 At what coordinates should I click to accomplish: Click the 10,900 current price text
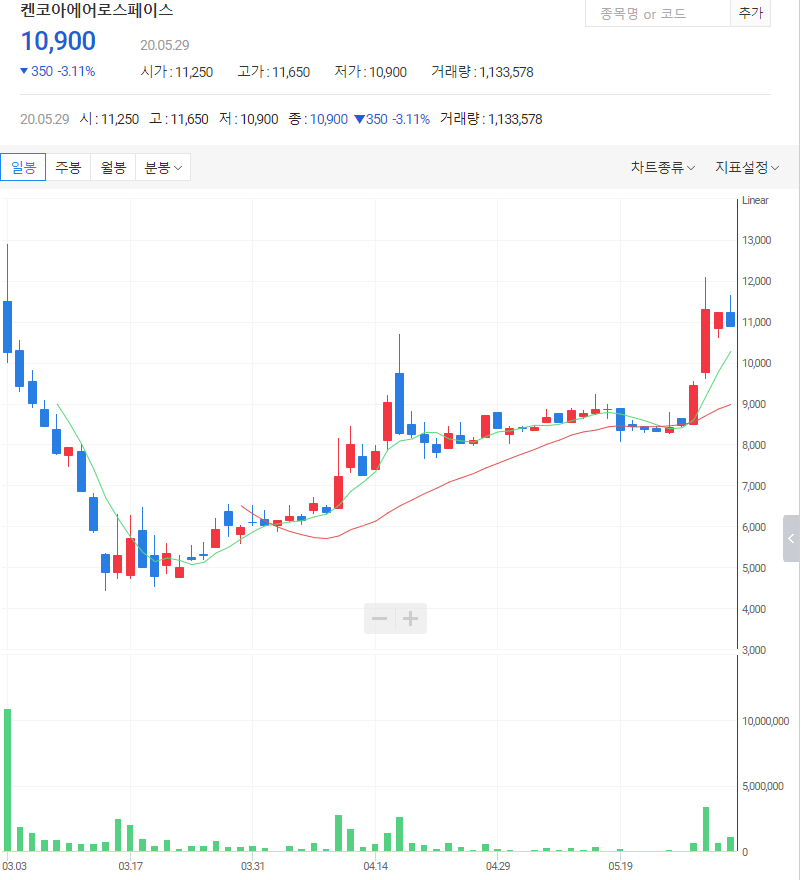click(58, 41)
